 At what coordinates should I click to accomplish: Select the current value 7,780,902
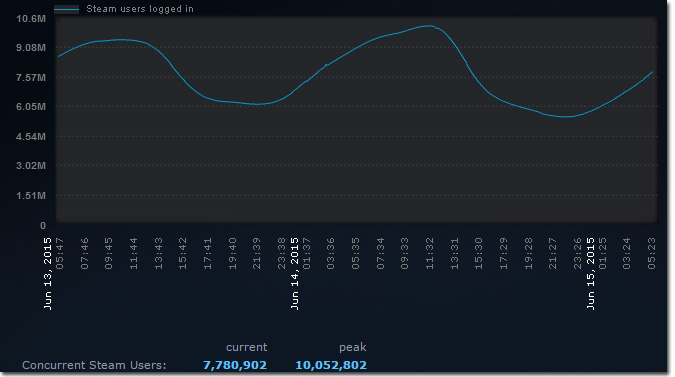(x=235, y=365)
